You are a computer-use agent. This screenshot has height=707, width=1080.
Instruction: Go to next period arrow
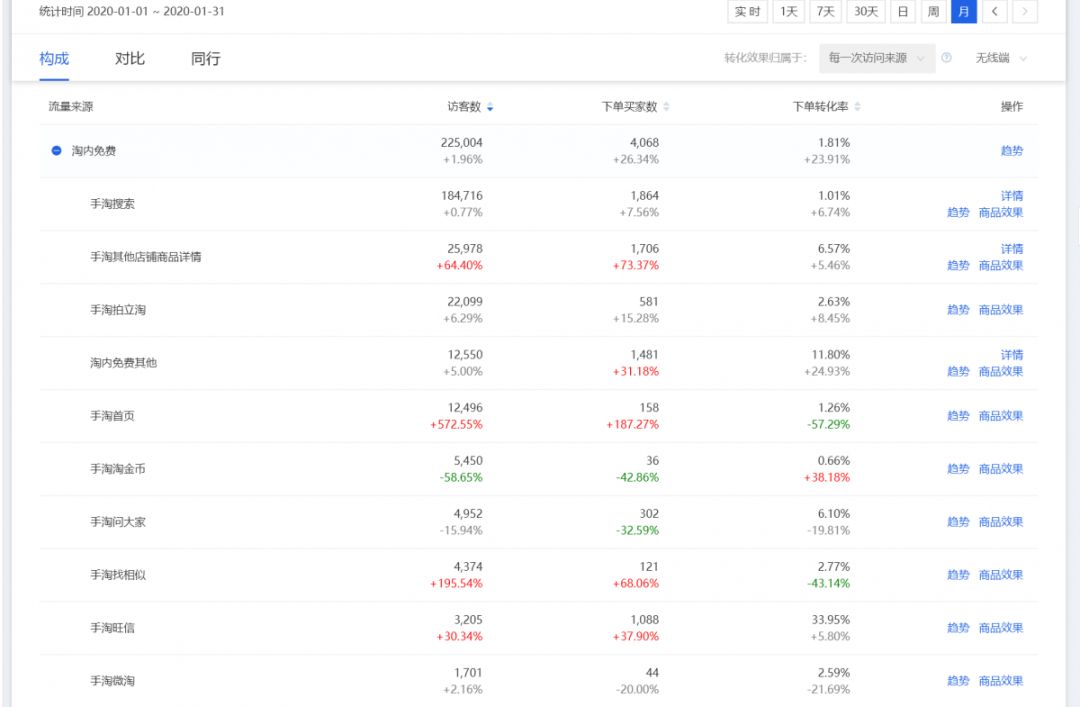pos(1025,12)
